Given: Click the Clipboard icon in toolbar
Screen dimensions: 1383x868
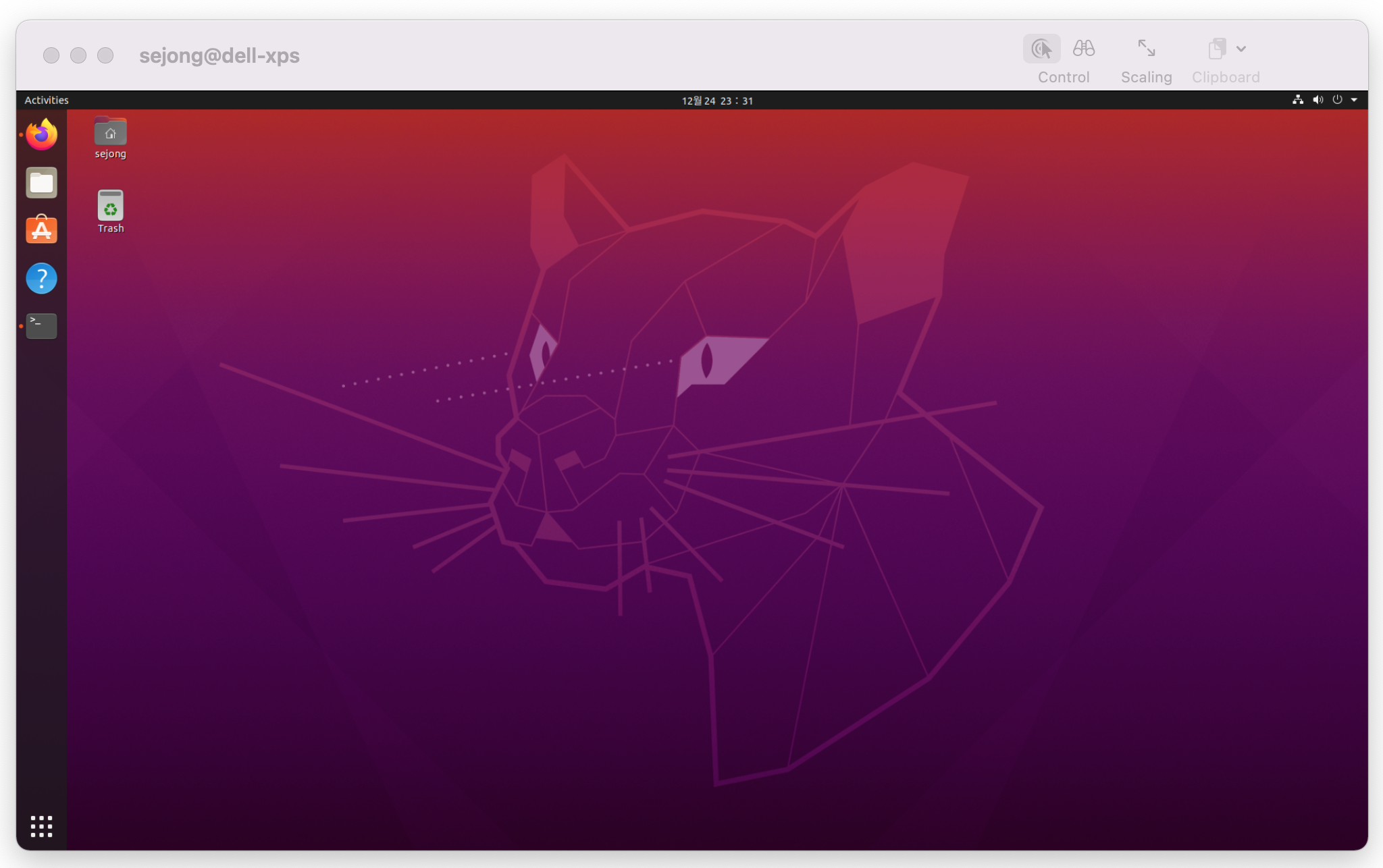Looking at the screenshot, I should pyautogui.click(x=1217, y=49).
